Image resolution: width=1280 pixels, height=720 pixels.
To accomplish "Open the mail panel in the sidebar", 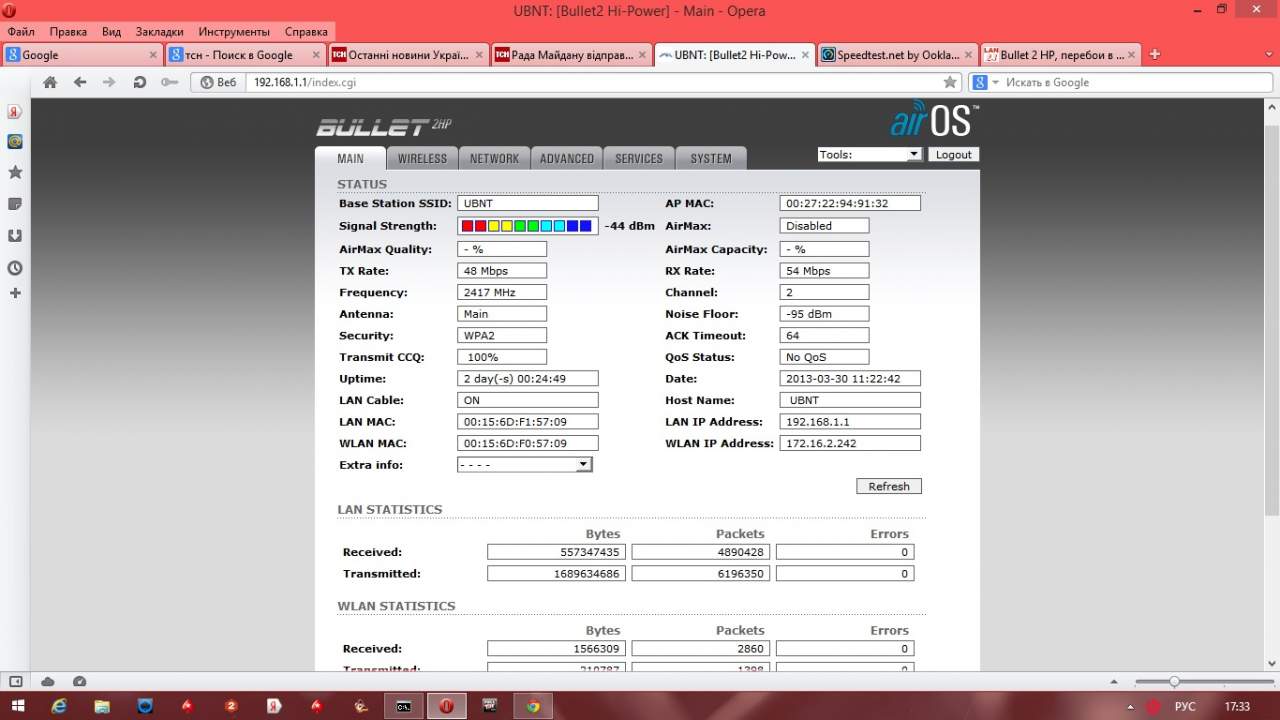I will [x=15, y=142].
